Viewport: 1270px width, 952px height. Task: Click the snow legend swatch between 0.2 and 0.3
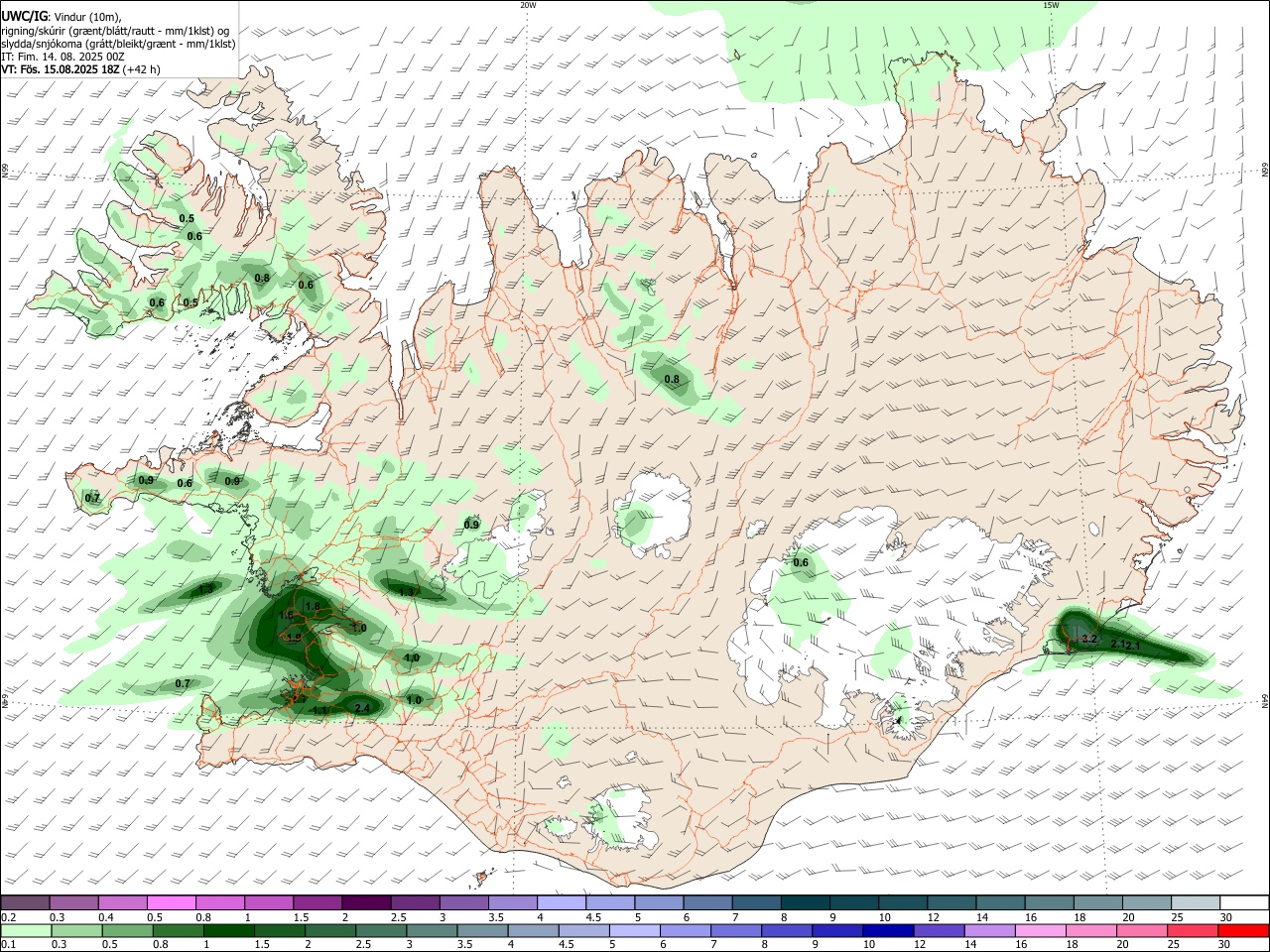click(x=26, y=903)
